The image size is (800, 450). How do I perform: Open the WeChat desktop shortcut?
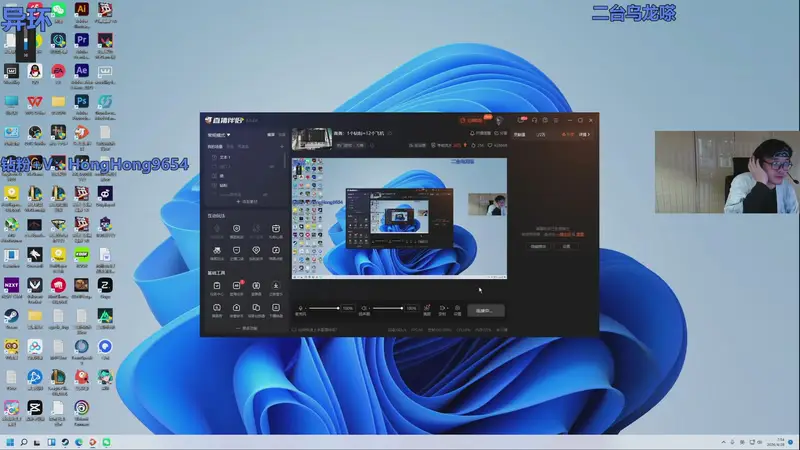[58, 10]
